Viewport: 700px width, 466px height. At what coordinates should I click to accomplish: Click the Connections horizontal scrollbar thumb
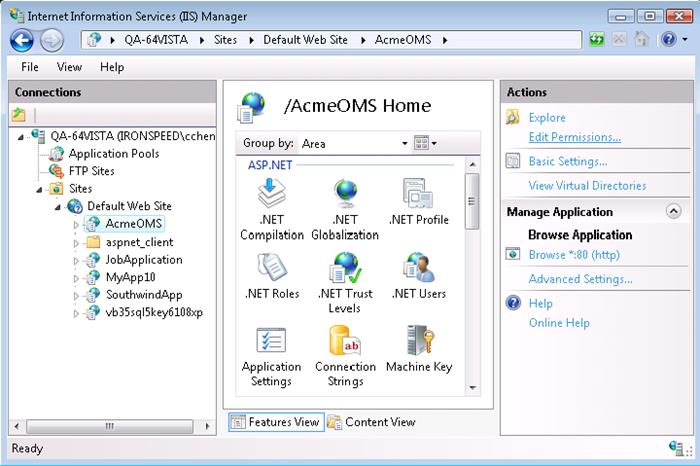[x=109, y=426]
